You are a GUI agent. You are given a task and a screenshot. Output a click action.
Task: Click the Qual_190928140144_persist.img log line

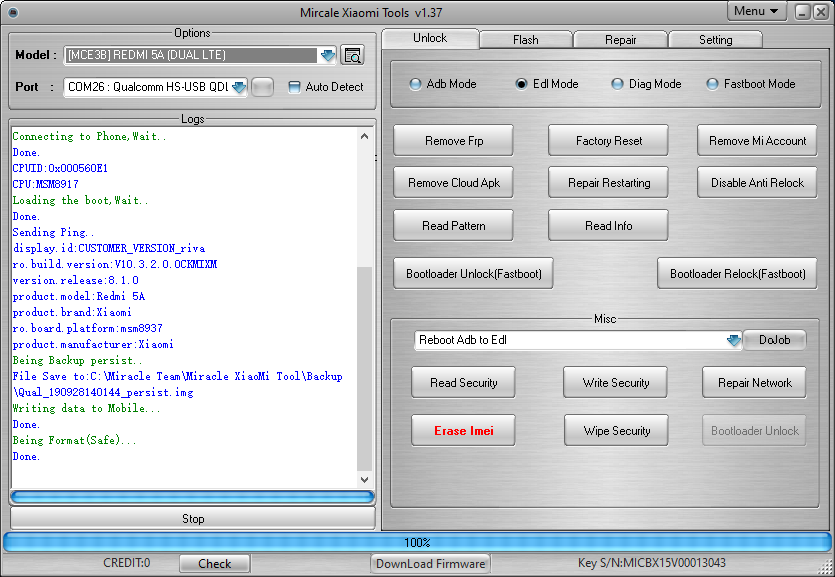click(x=103, y=392)
